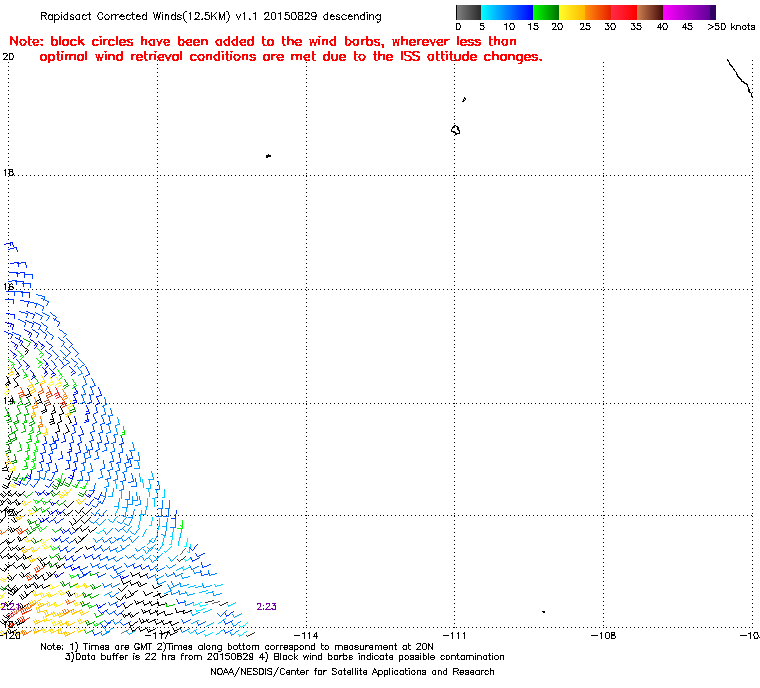The height and width of the screenshot is (688, 760).
Task: Click the "45" label under color scale
Action: click(x=687, y=27)
